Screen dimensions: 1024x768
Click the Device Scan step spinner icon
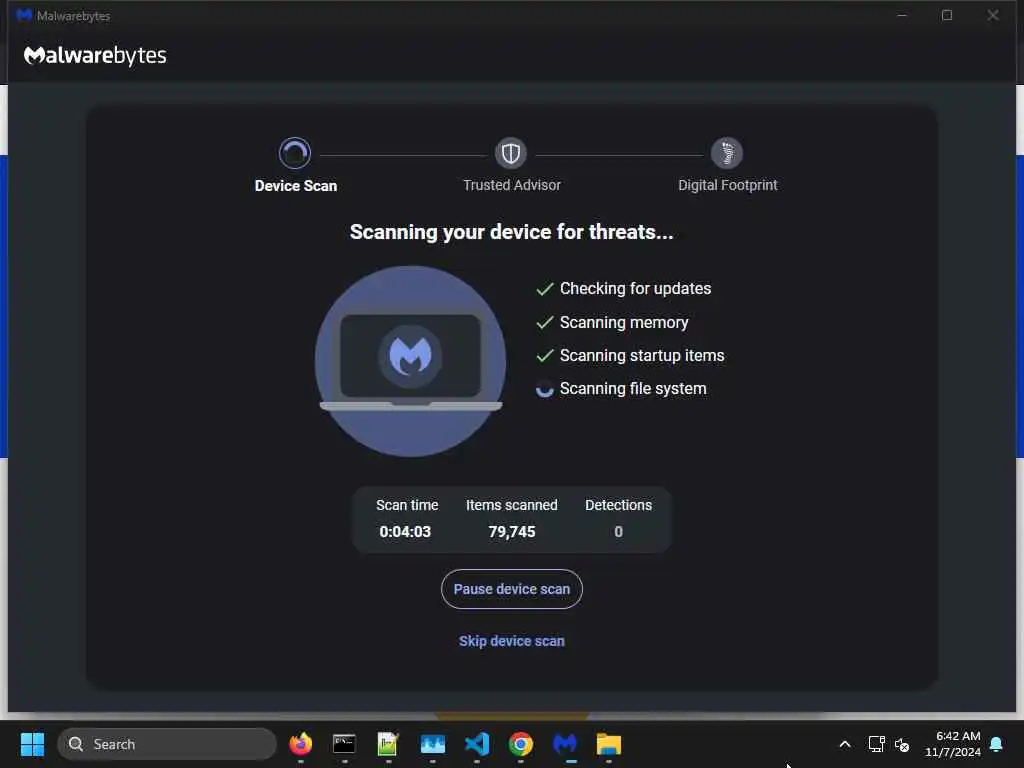295,153
